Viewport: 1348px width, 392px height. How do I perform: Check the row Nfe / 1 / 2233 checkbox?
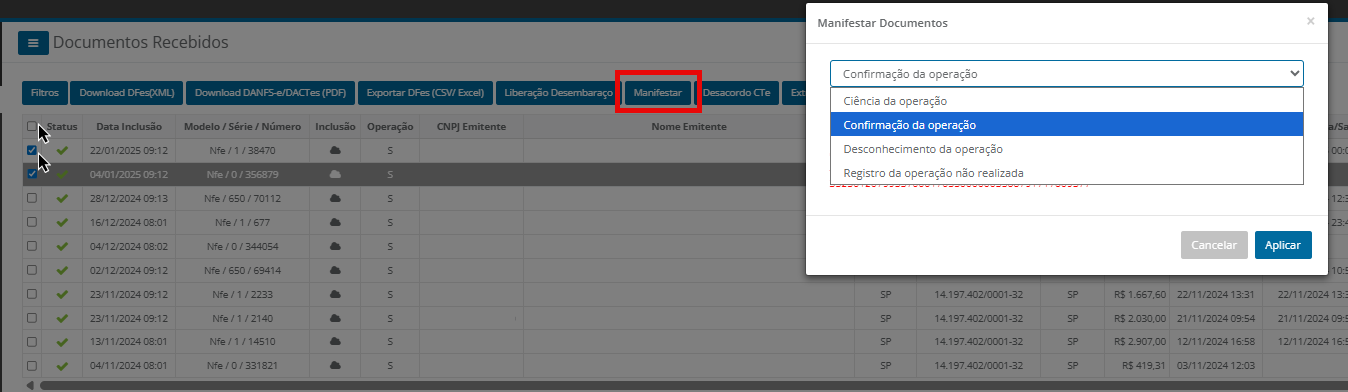point(32,295)
